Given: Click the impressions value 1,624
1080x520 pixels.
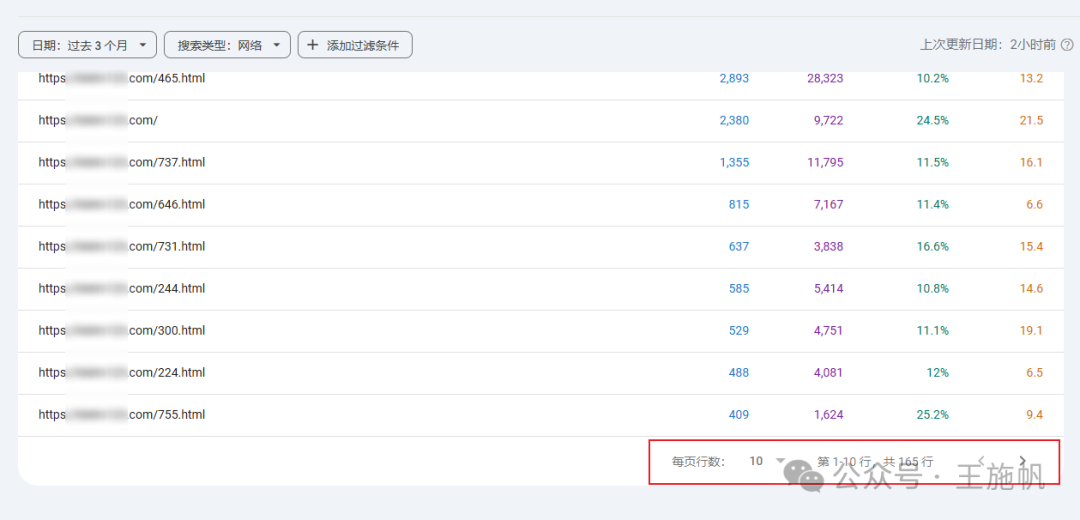Looking at the screenshot, I should tap(829, 415).
